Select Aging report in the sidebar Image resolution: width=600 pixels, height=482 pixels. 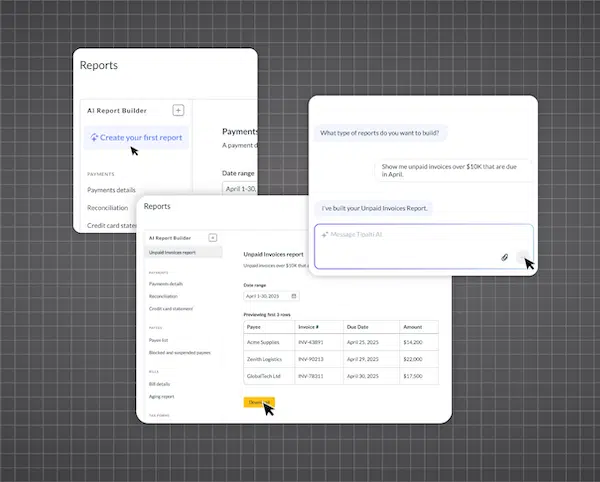(162, 396)
